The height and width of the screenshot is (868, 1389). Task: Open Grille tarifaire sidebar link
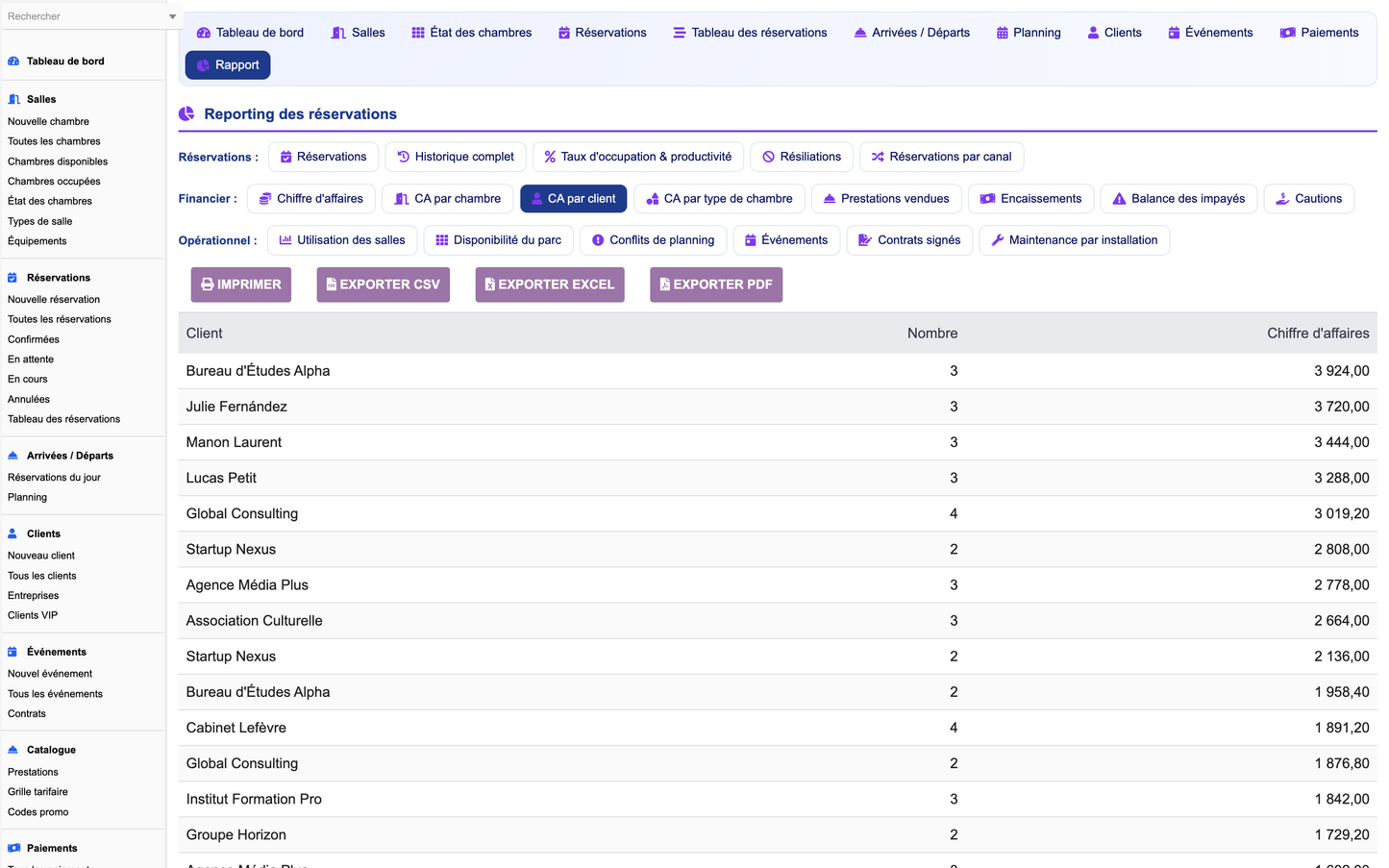pyautogui.click(x=37, y=792)
